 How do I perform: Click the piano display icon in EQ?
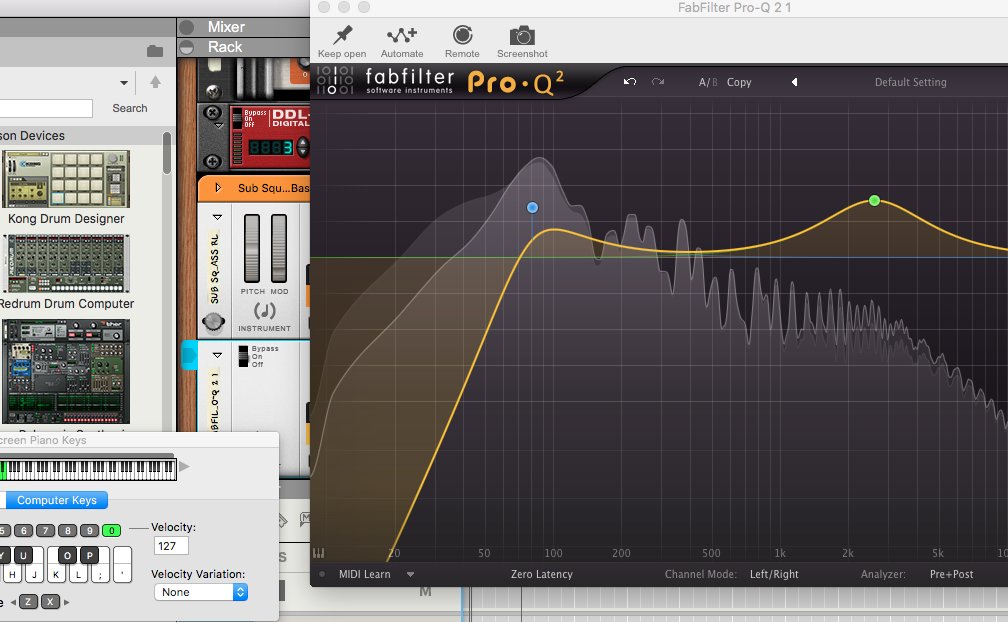pyautogui.click(x=318, y=553)
